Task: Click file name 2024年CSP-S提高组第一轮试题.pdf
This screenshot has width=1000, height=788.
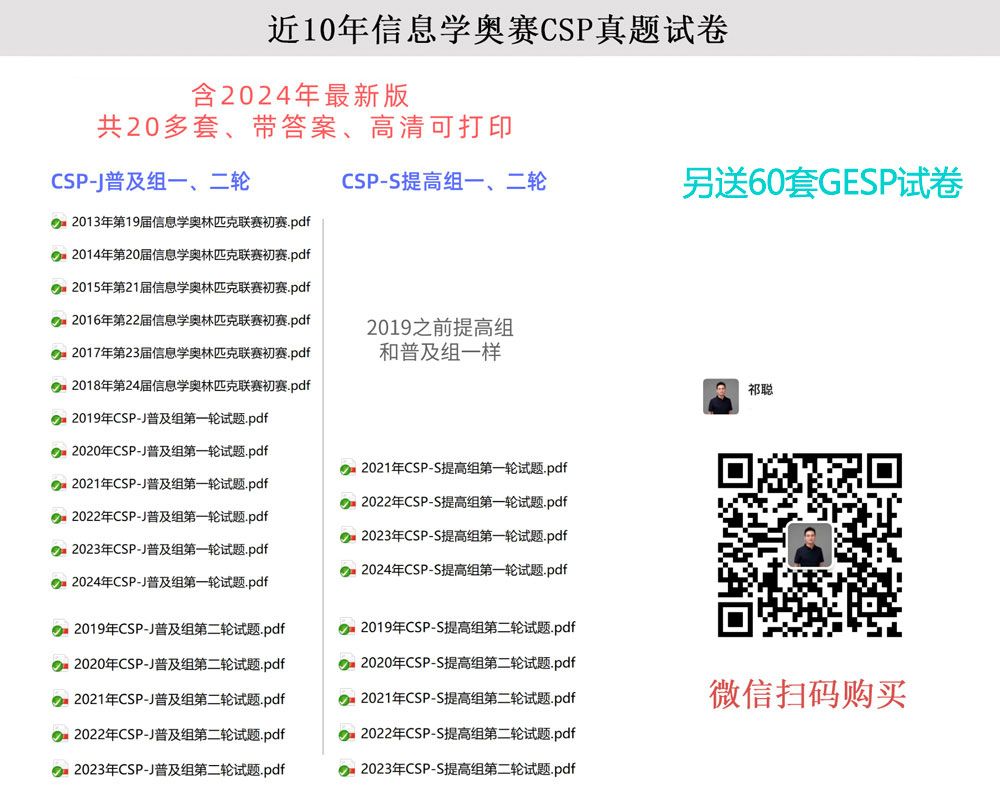Action: (464, 569)
